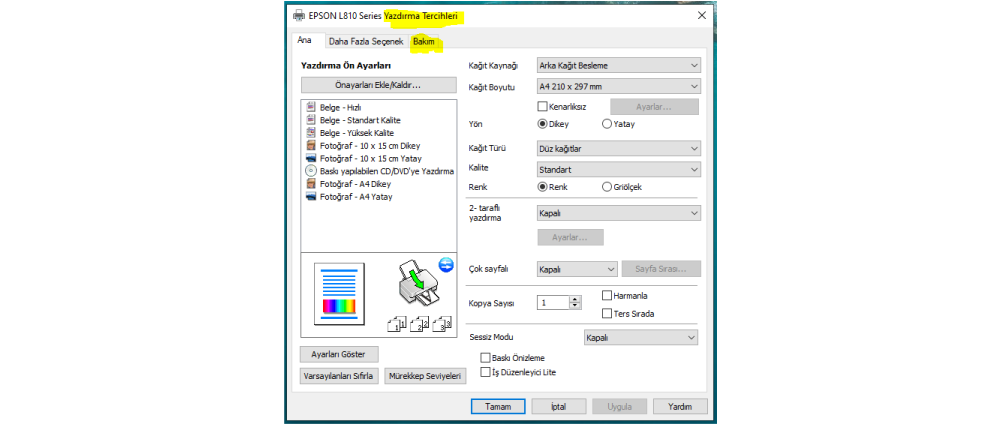Enable the Baskı Önizleme checkbox

coord(486,358)
